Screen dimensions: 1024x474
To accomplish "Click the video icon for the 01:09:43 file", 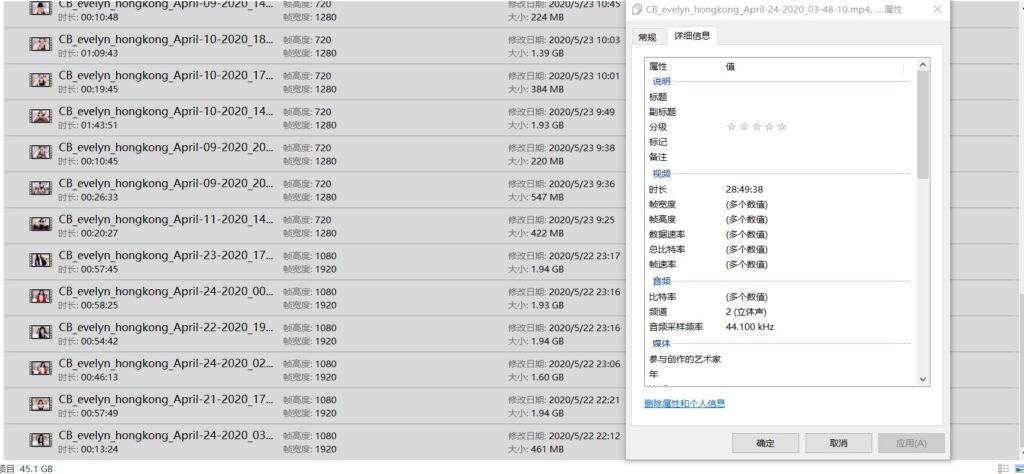I will (x=40, y=45).
